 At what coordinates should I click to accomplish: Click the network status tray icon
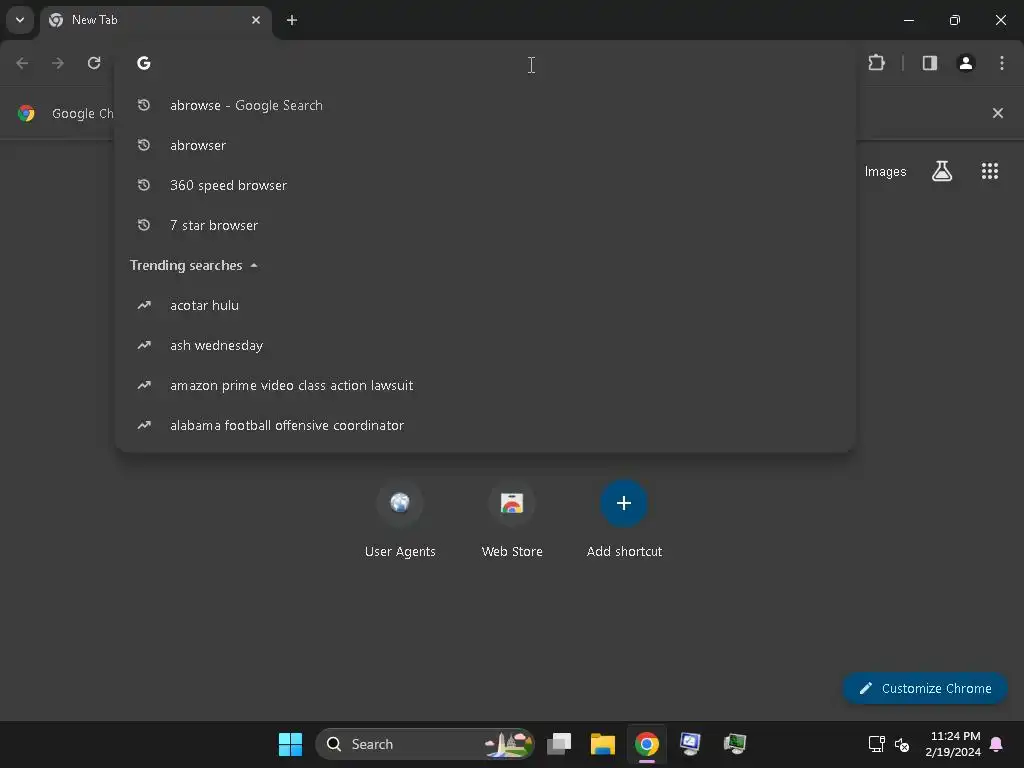click(x=876, y=744)
